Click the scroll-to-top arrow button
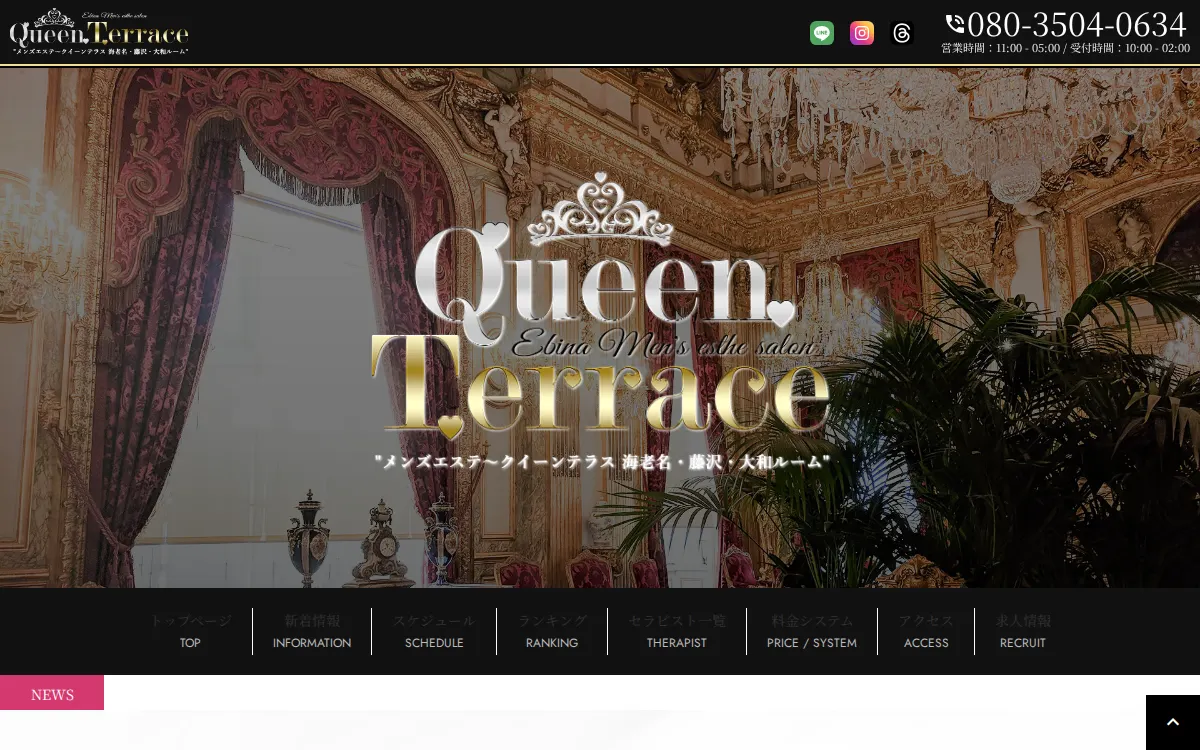This screenshot has height=750, width=1200. pyautogui.click(x=1172, y=722)
